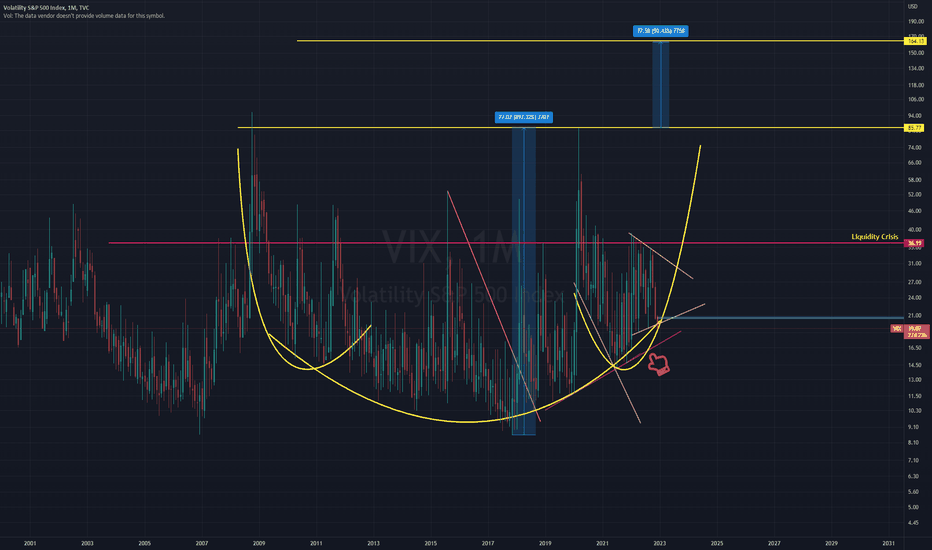This screenshot has height=550, width=932.
Task: Click the 14.50 price axis label
Action: pyautogui.click(x=914, y=366)
